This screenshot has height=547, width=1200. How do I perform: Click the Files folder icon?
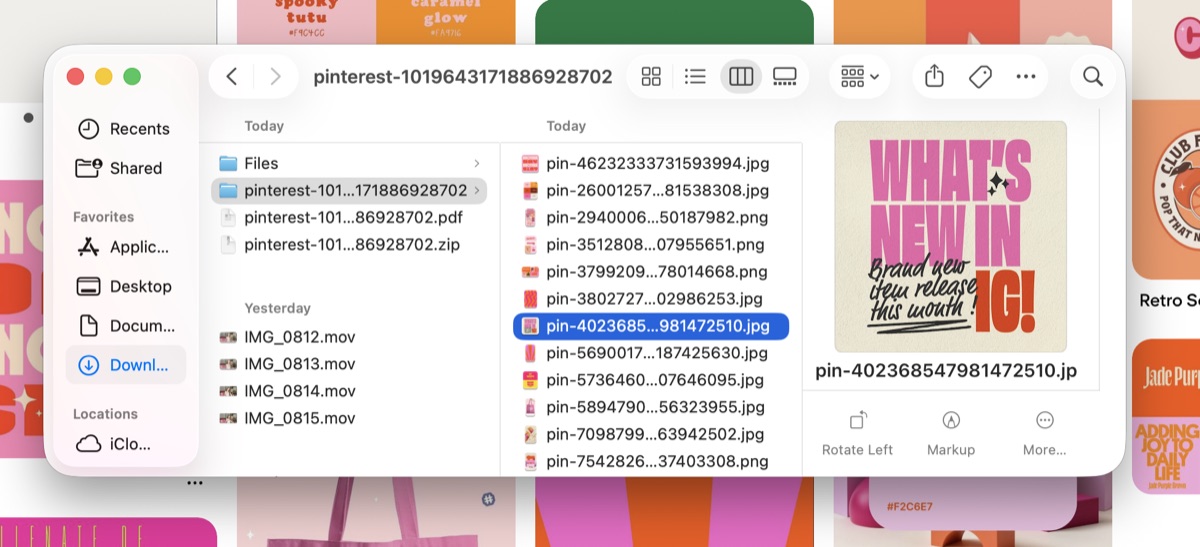pyautogui.click(x=228, y=163)
